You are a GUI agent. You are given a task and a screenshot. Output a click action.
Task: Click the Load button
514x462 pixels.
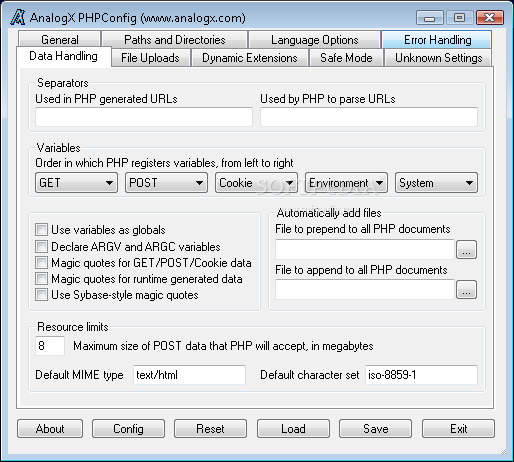pos(293,429)
